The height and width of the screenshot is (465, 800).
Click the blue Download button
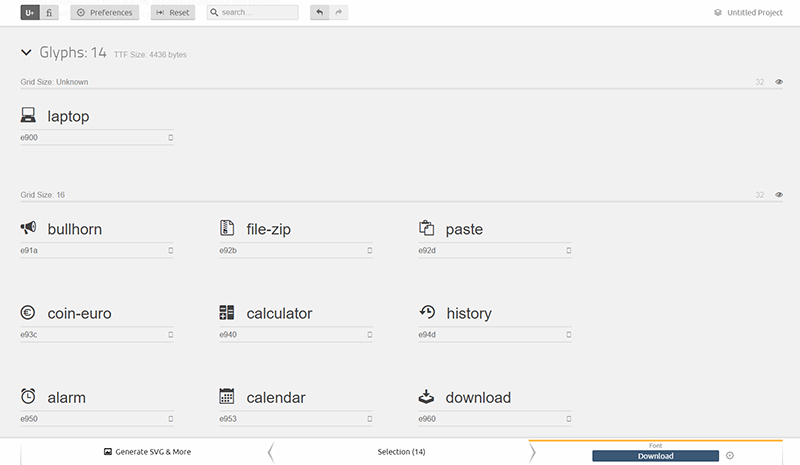click(x=655, y=456)
